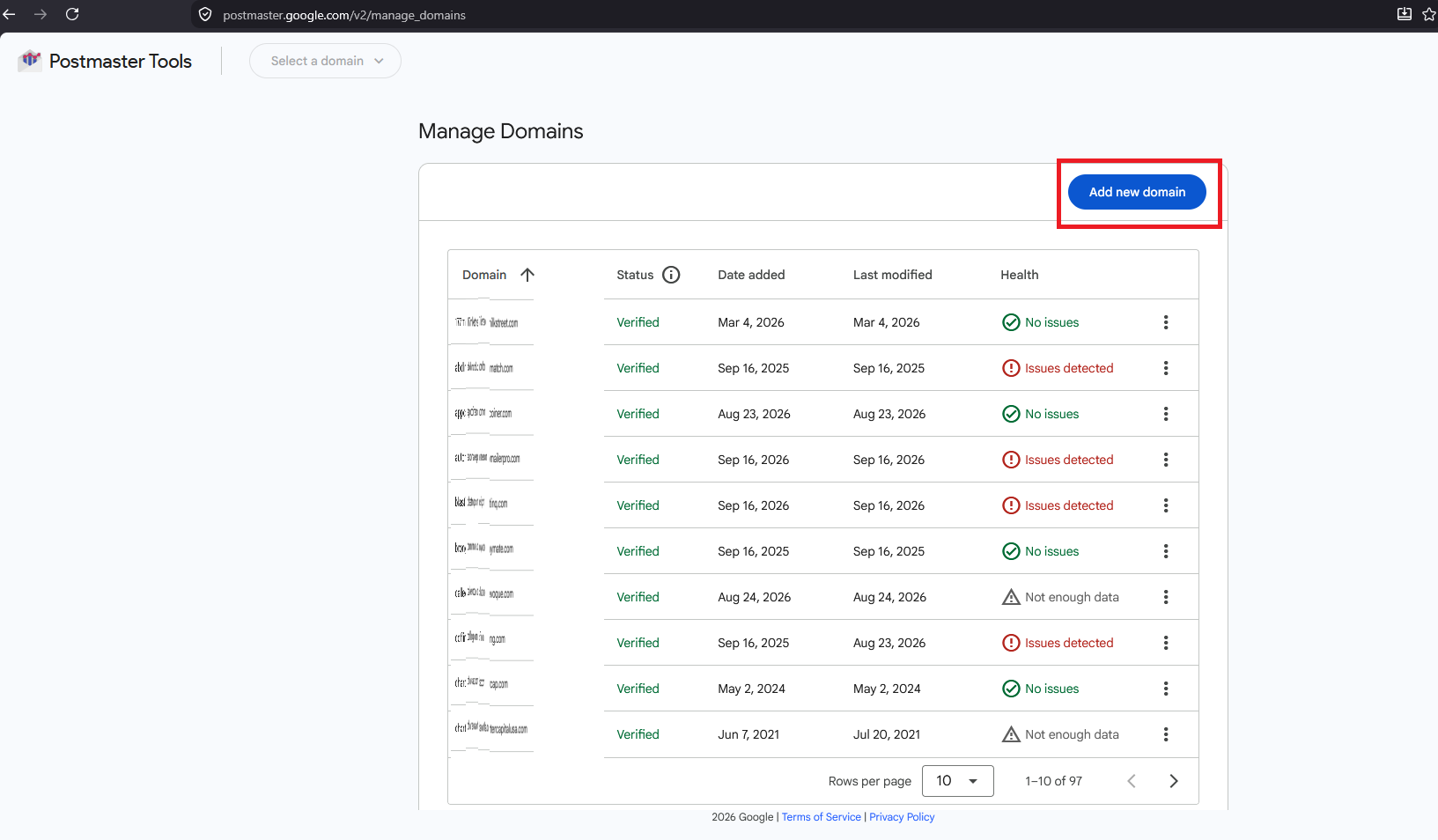Viewport: 1438px width, 840px height.
Task: Click the 'Jun 7, 2021' date added cell
Action: point(748,734)
